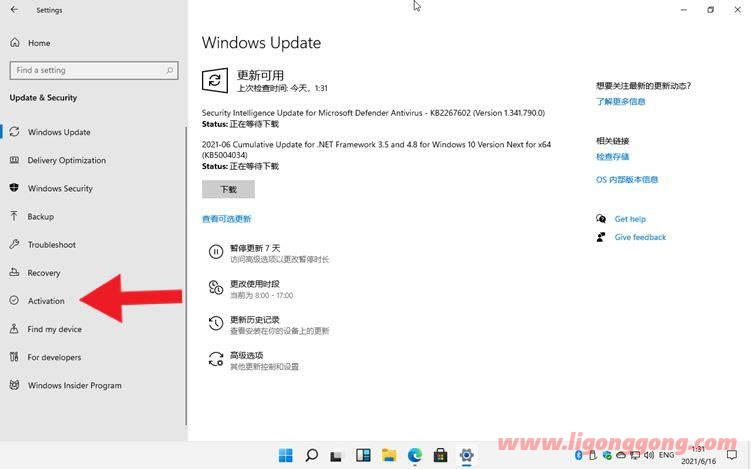This screenshot has width=751, height=469.
Task: Open 更改使用时段 active hours option
Action: pyautogui.click(x=255, y=284)
